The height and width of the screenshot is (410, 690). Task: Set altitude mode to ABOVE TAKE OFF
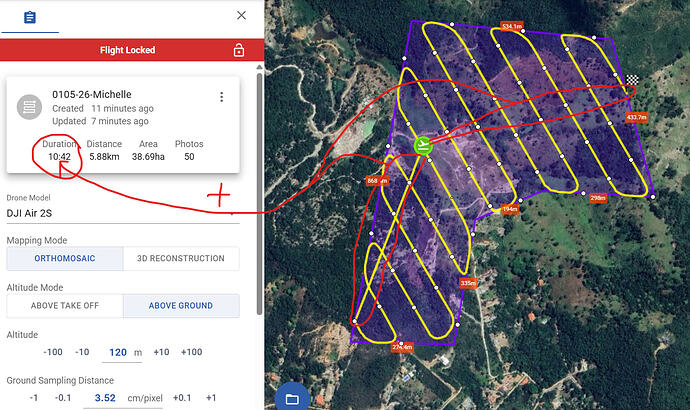(x=64, y=306)
